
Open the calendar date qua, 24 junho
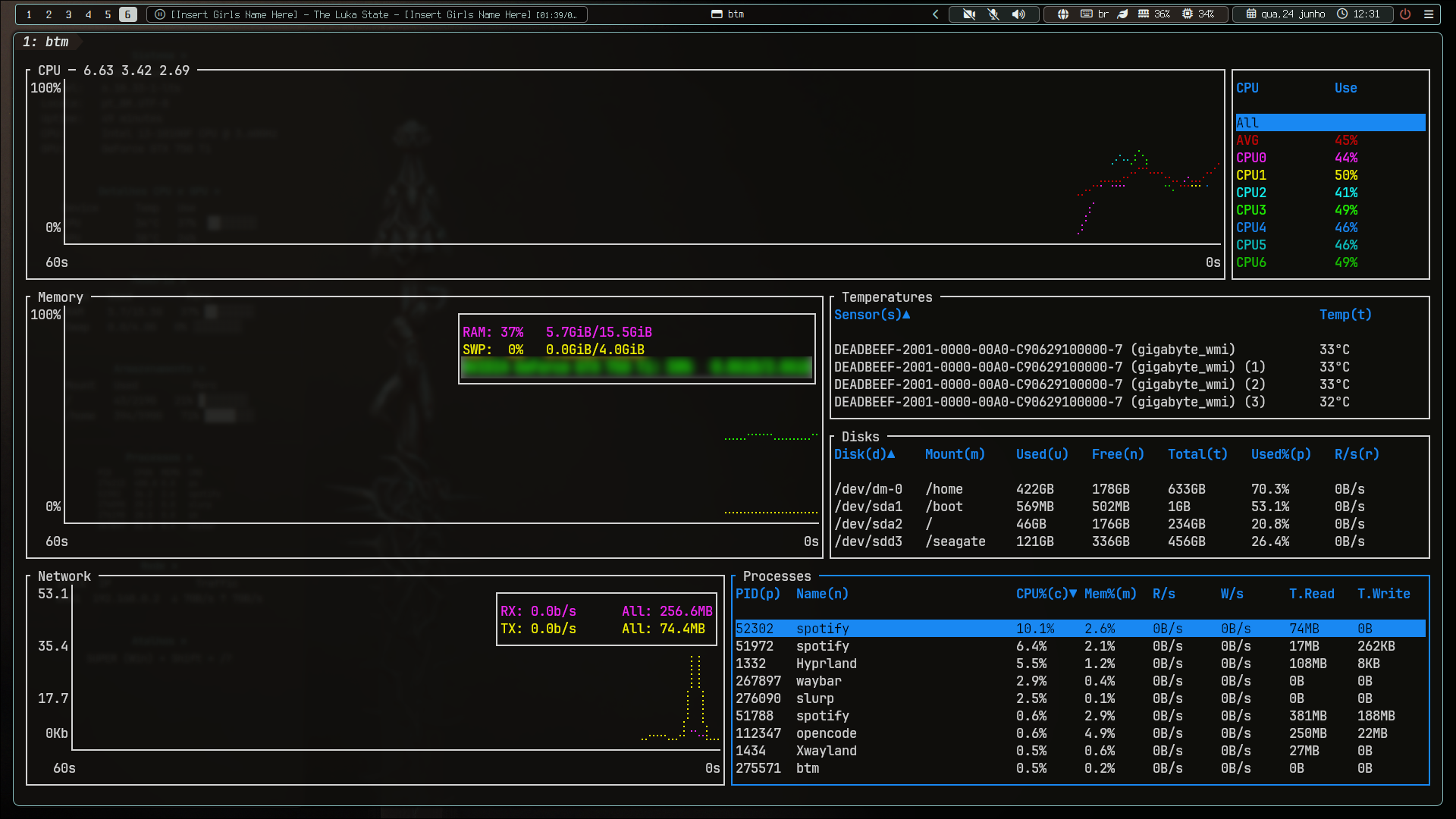[1285, 14]
